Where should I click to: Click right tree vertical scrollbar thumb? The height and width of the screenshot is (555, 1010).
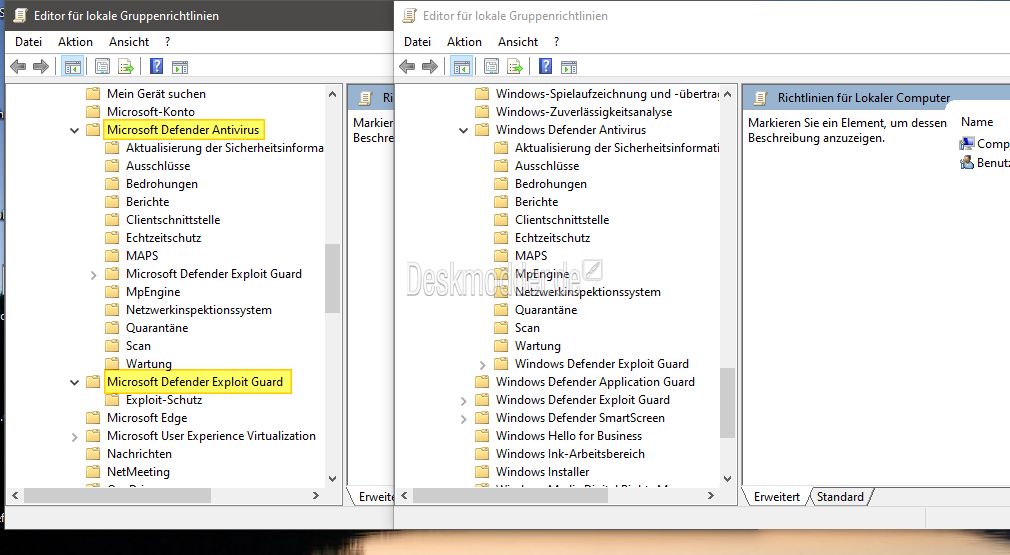click(x=727, y=402)
